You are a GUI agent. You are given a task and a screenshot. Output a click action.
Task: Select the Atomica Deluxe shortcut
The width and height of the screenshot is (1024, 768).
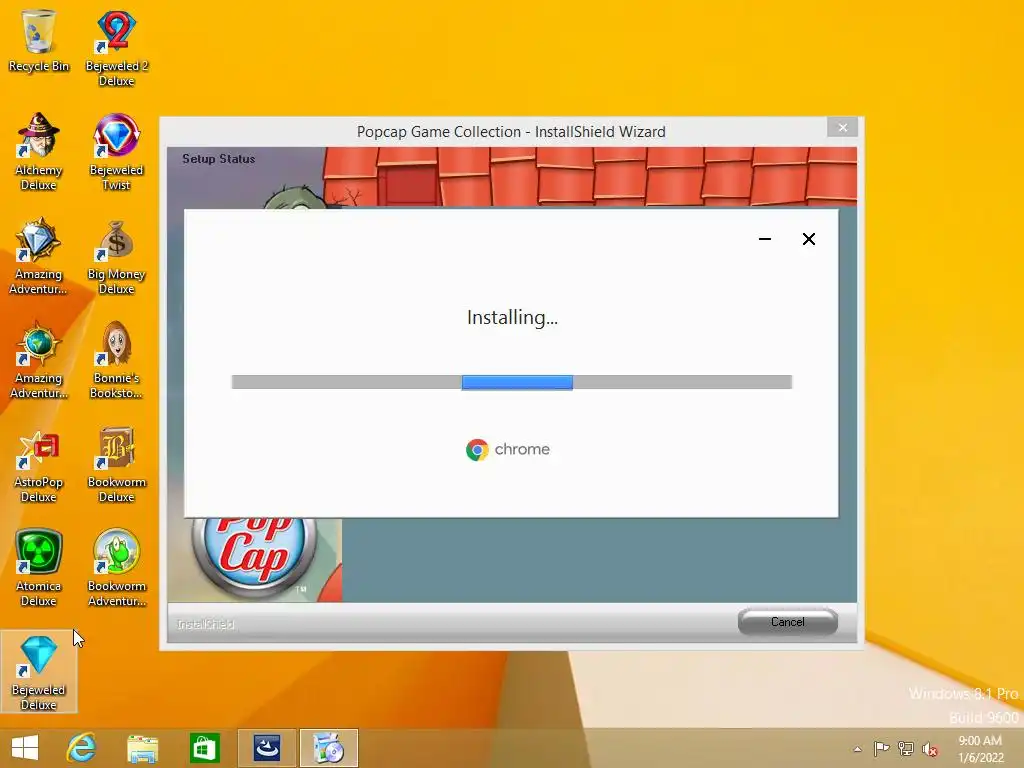39,568
